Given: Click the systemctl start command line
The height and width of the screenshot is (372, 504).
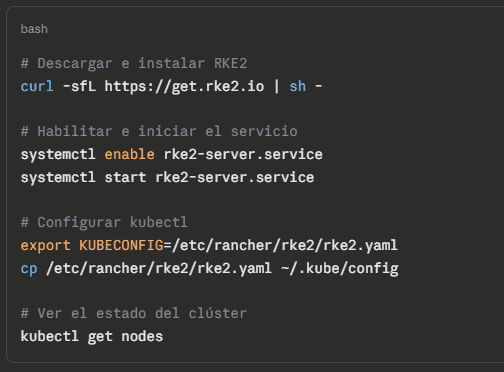Looking at the screenshot, I should (x=167, y=177).
